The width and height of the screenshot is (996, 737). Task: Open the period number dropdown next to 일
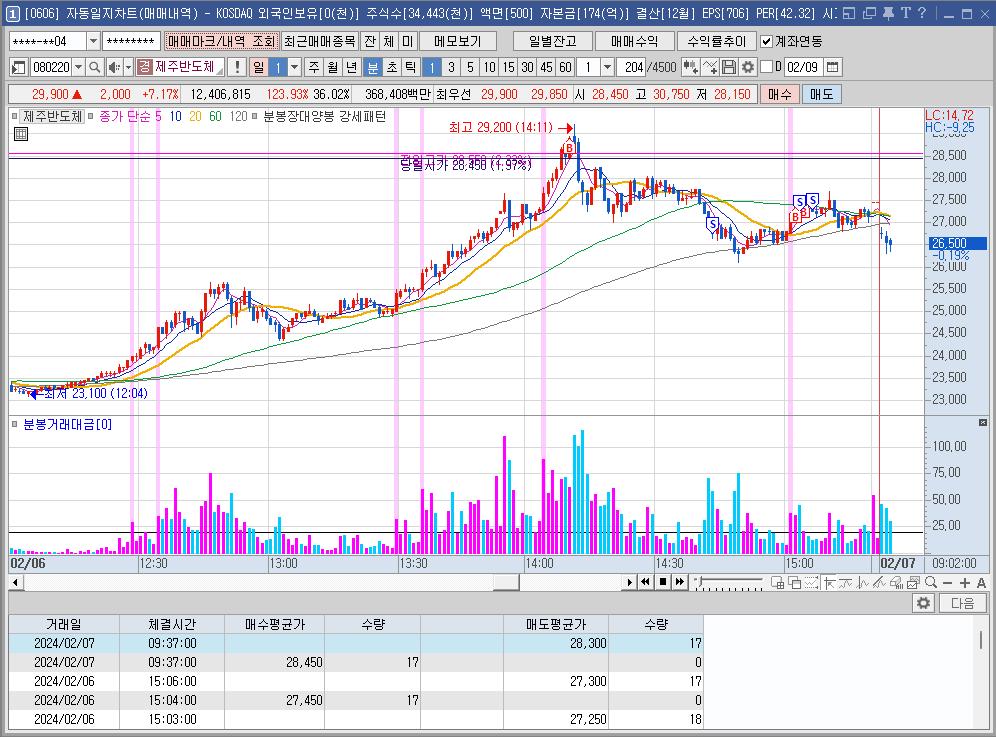294,67
